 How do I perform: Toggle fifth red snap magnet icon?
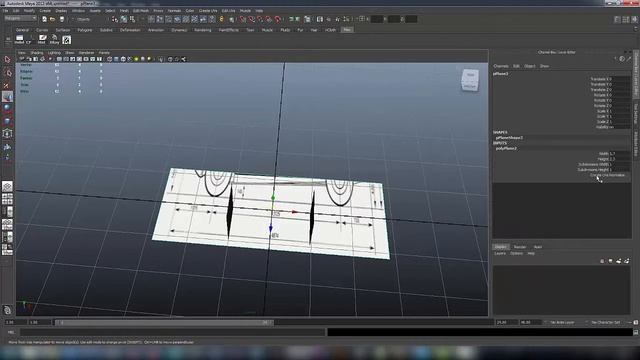point(278,19)
